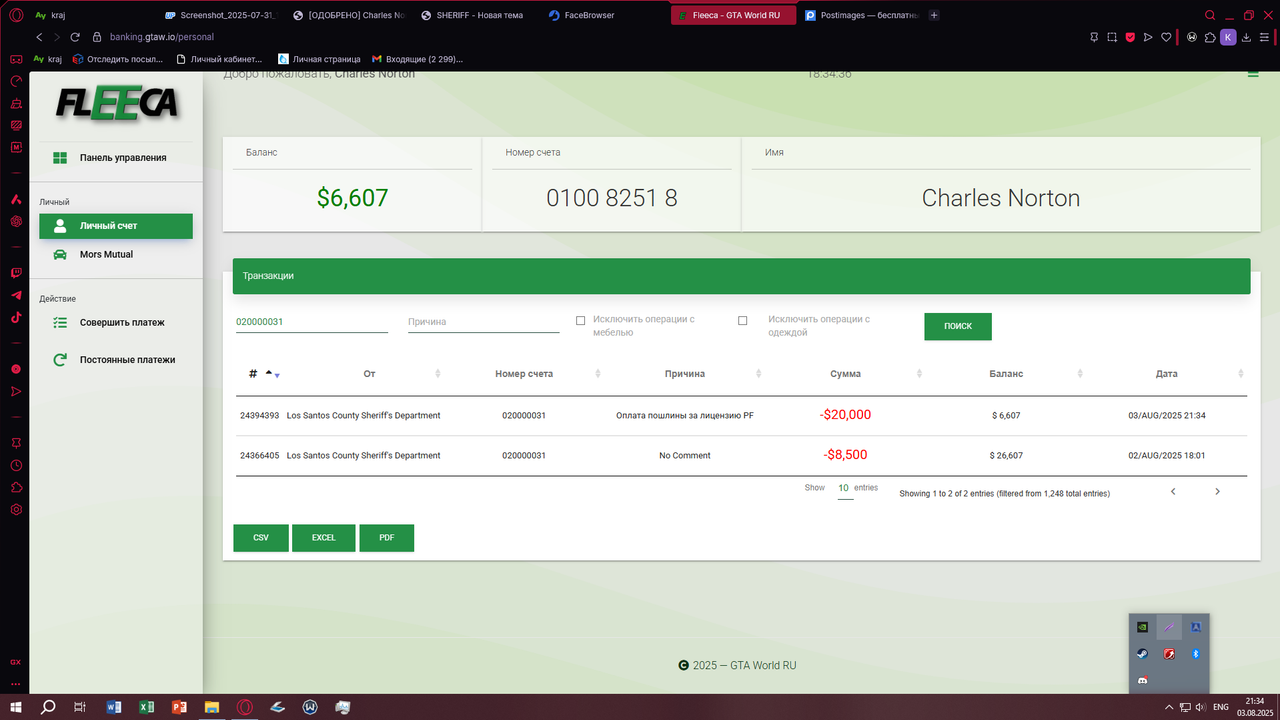Screen dimensions: 1280x720
Task: Open Steam from the system tray popup
Action: (x=1142, y=654)
